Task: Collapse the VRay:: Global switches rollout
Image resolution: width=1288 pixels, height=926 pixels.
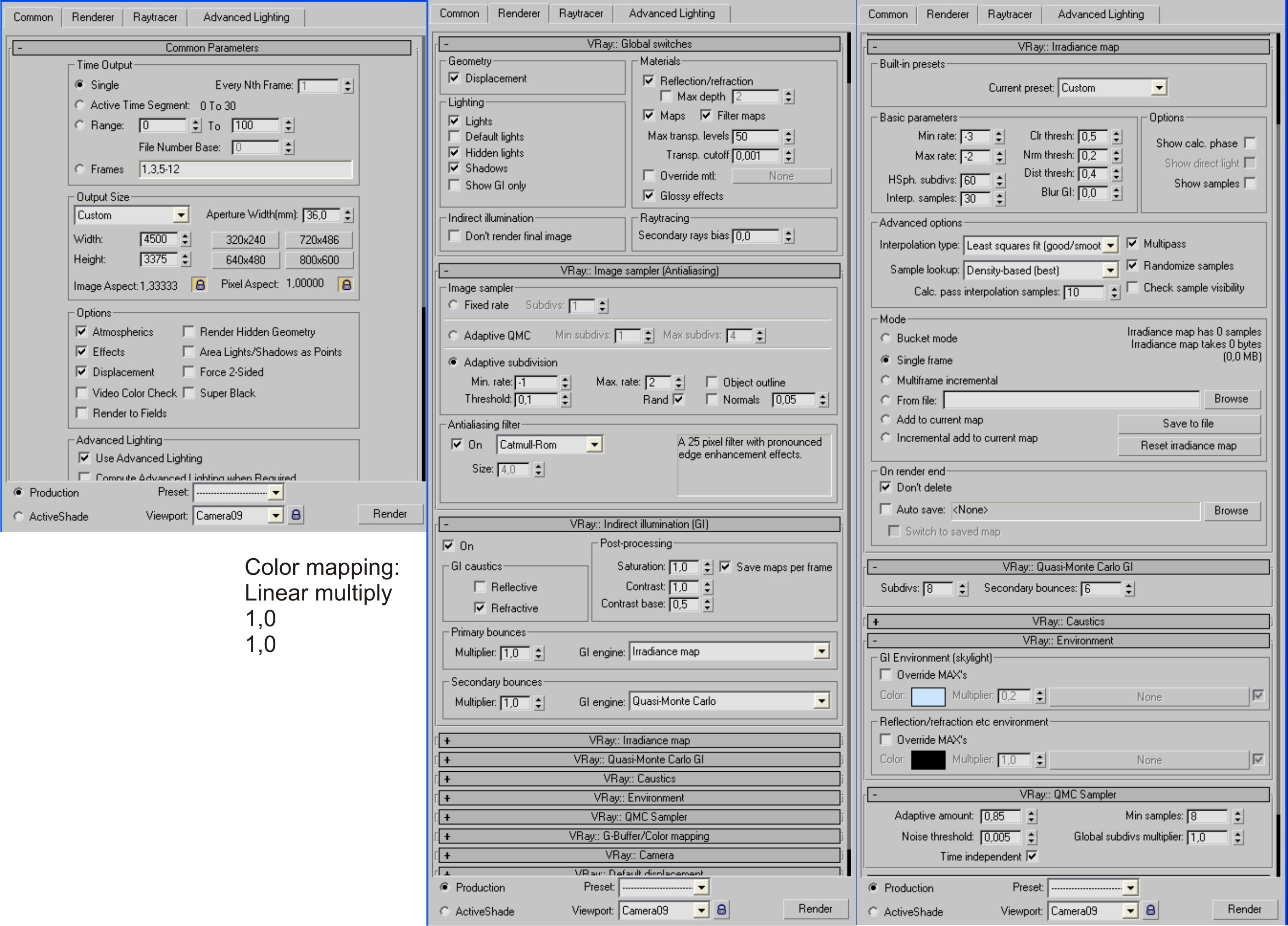Action: [x=639, y=44]
